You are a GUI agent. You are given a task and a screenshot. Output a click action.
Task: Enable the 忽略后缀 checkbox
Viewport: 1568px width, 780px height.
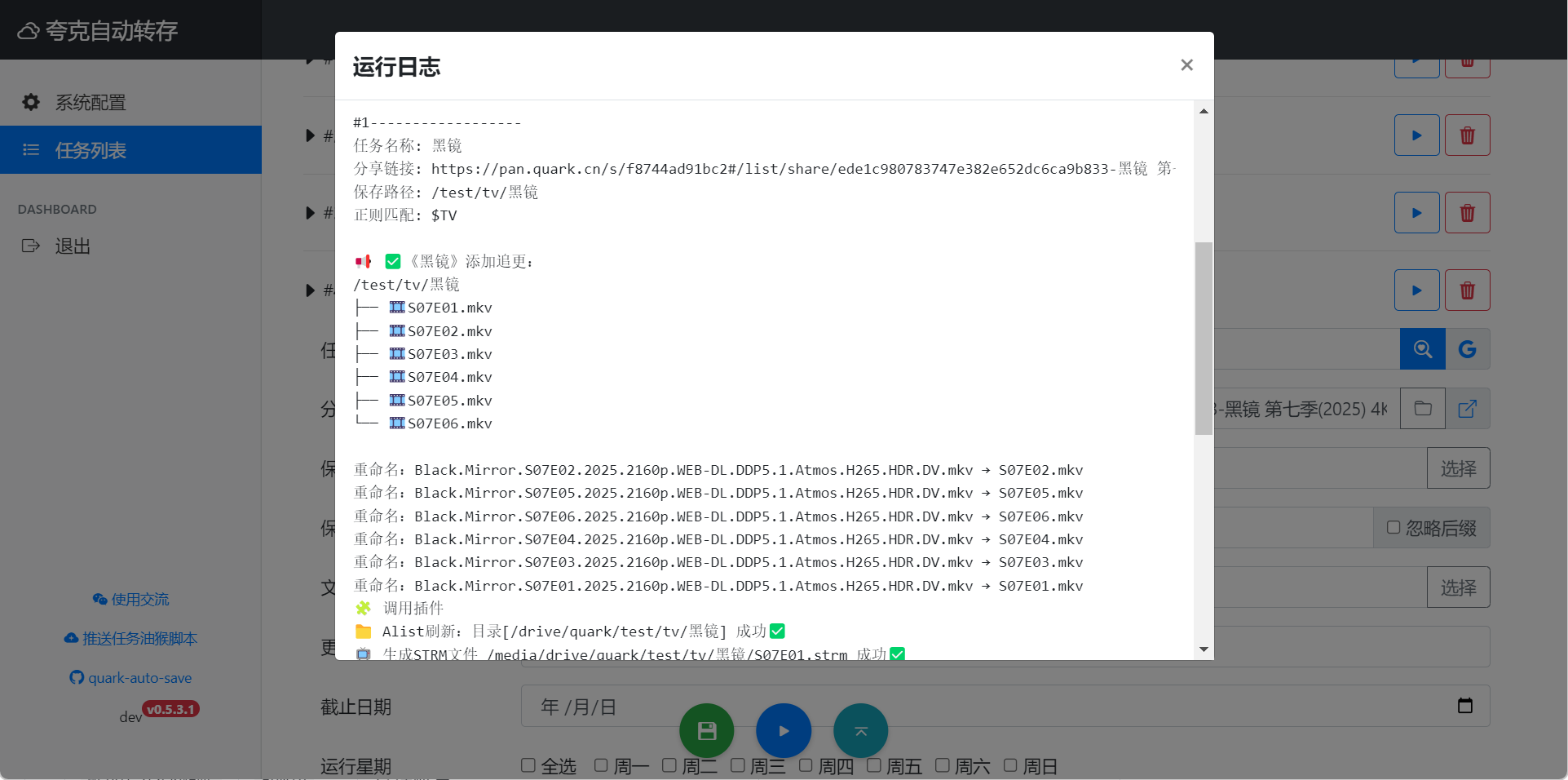point(1394,527)
